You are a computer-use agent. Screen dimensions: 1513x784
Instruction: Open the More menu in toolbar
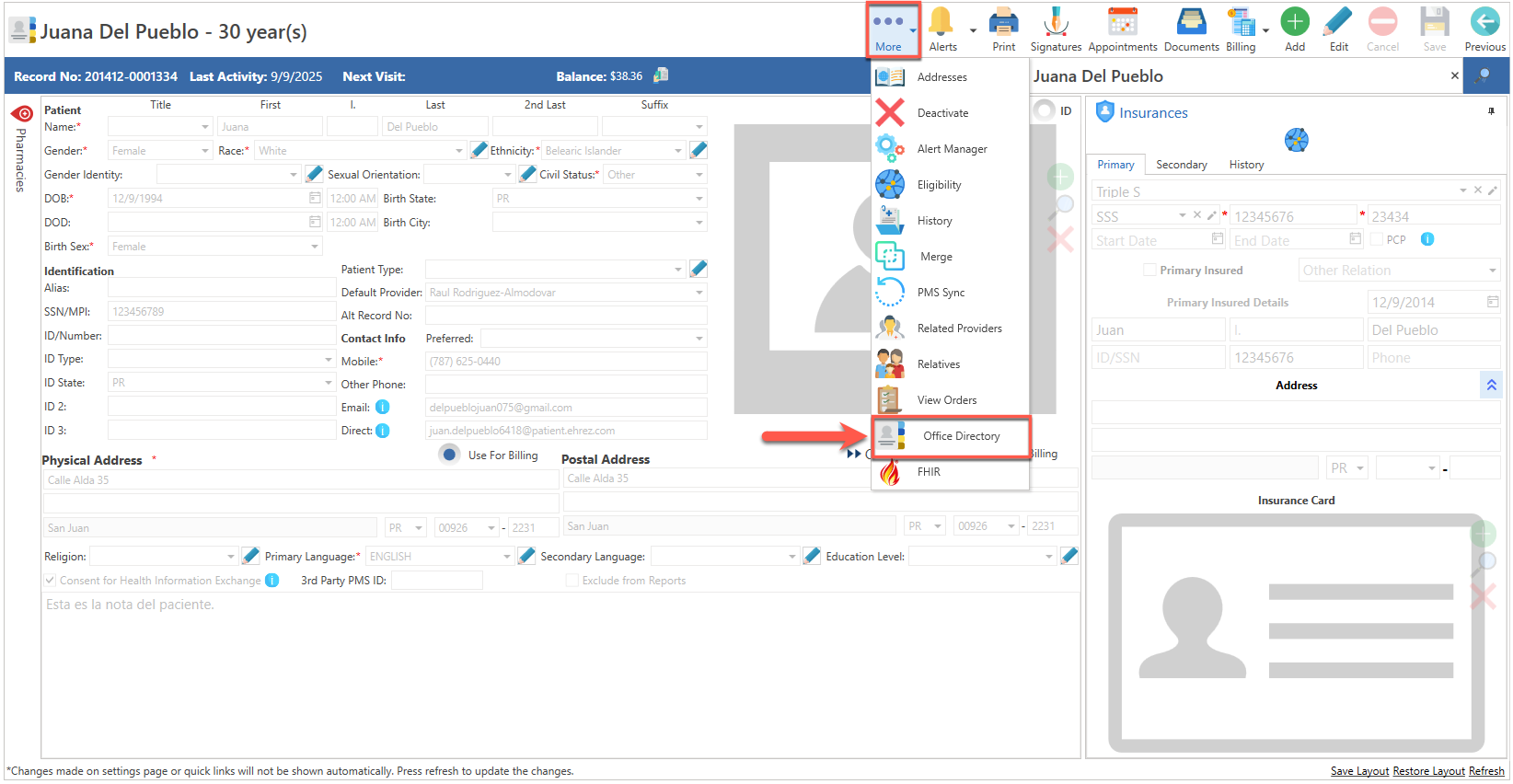[889, 30]
